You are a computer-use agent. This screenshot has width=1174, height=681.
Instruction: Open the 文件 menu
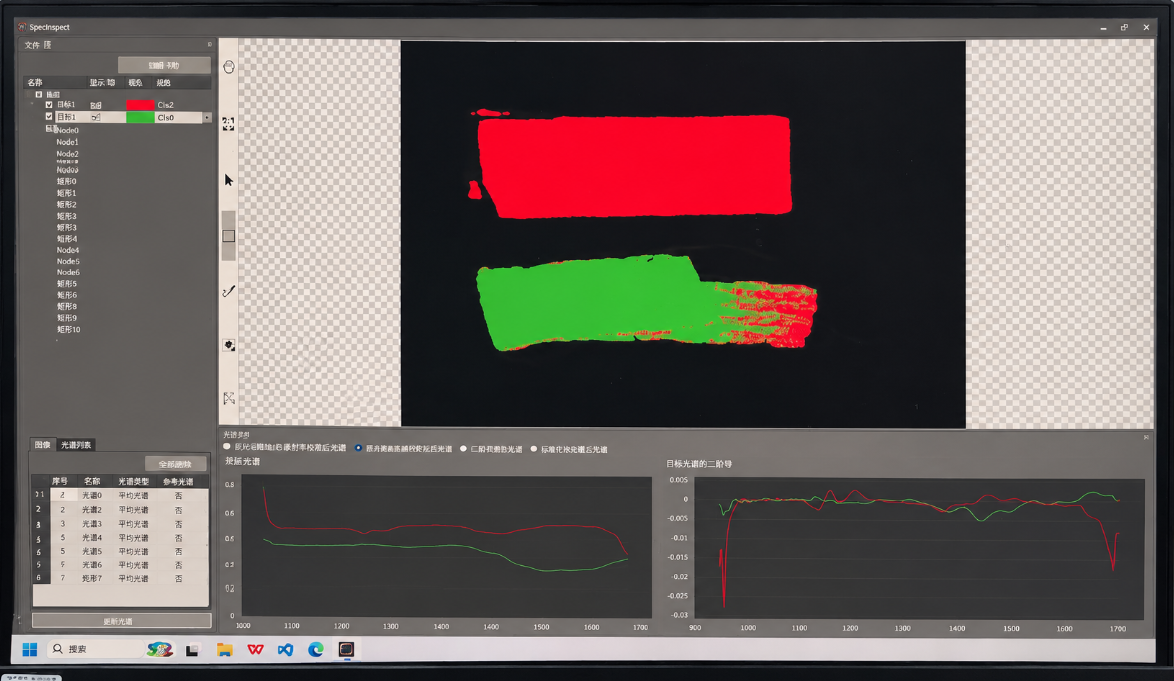pyautogui.click(x=31, y=45)
